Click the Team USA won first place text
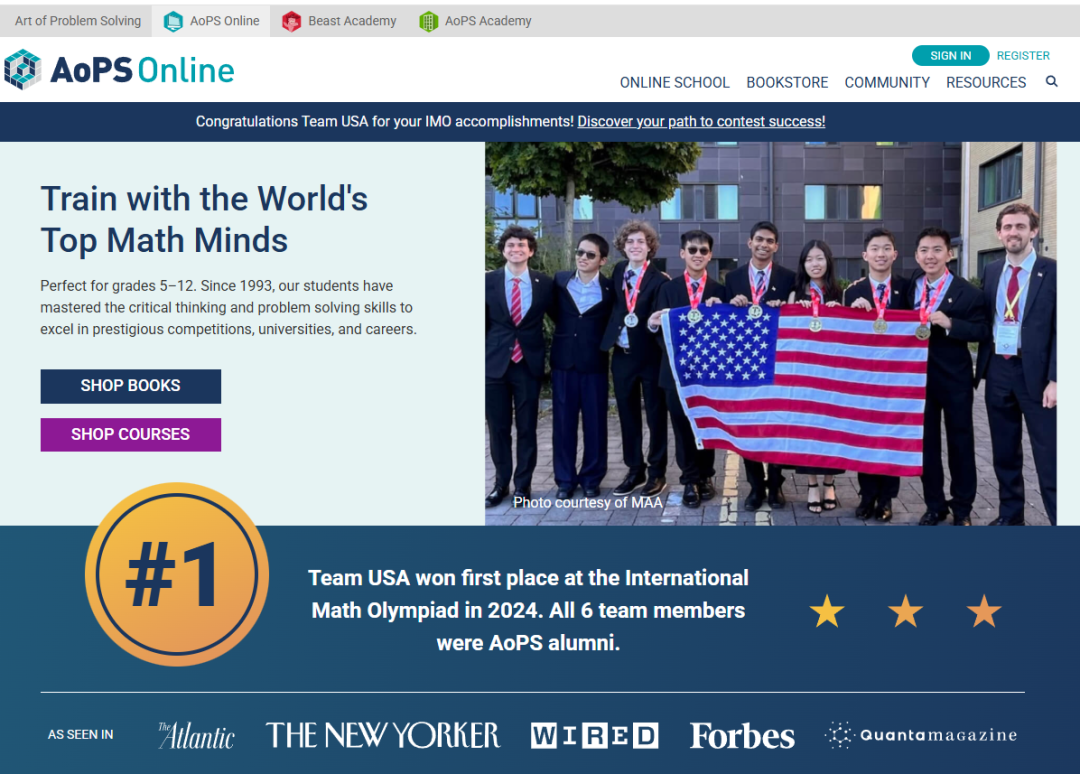Image resolution: width=1080 pixels, height=774 pixels. tap(528, 610)
